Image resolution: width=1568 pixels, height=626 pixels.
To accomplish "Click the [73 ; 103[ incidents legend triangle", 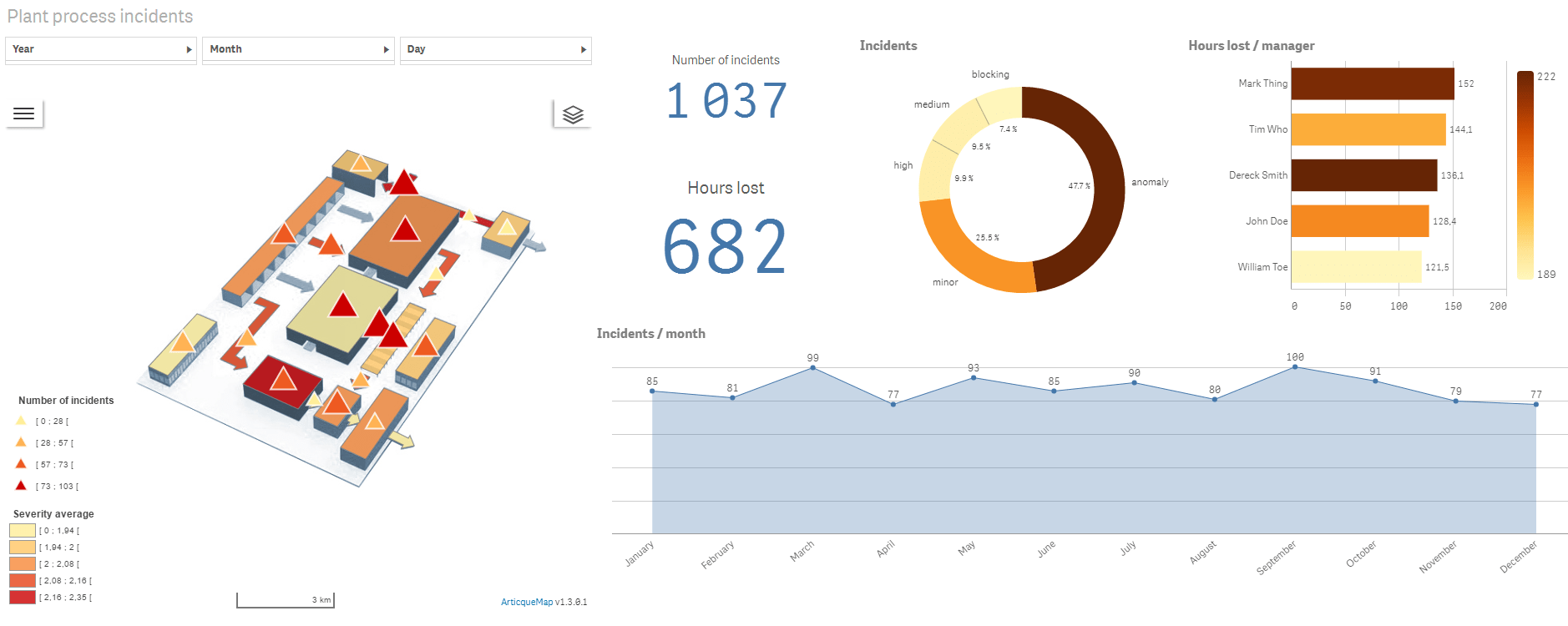I will [x=21, y=486].
